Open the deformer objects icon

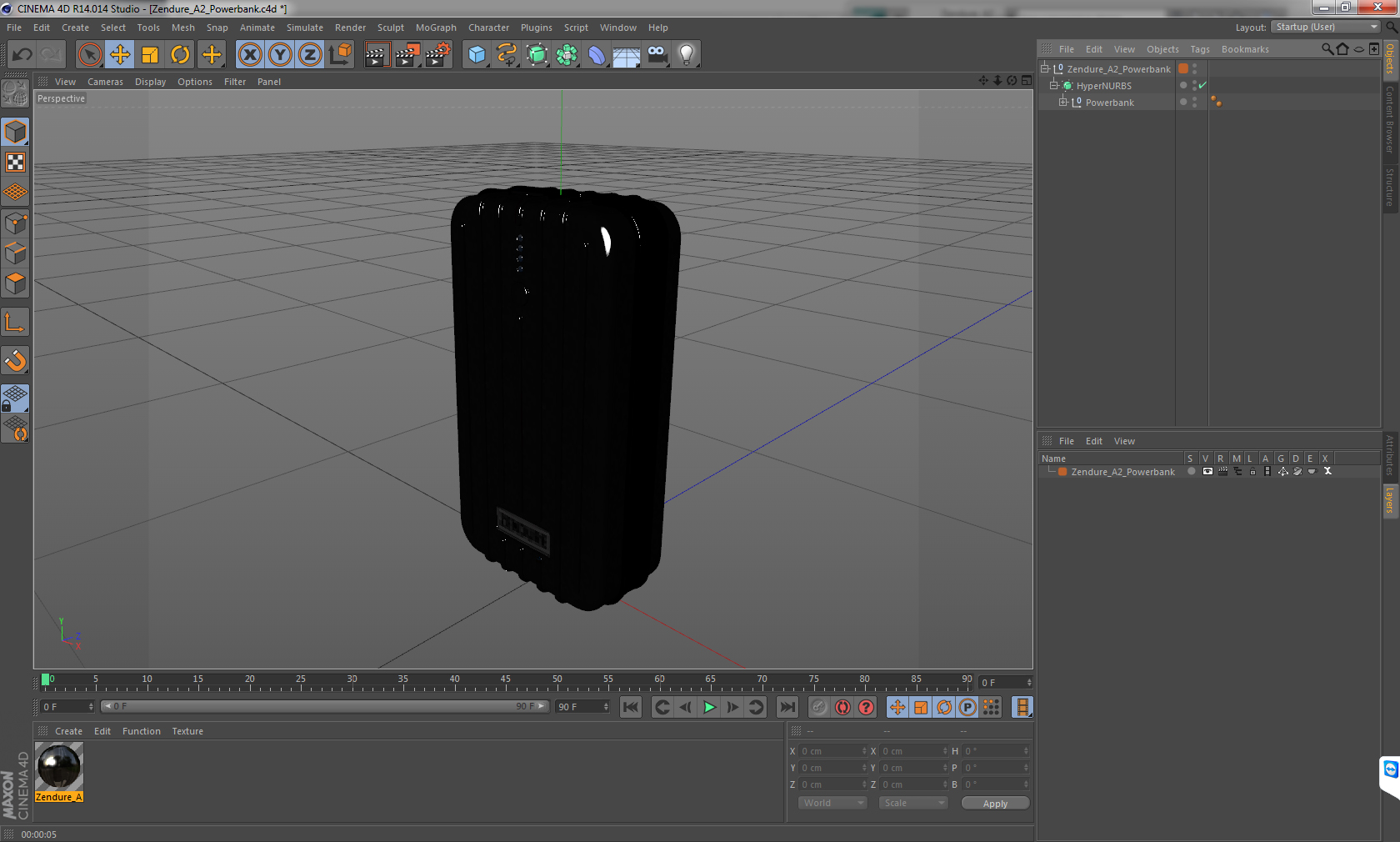(597, 55)
